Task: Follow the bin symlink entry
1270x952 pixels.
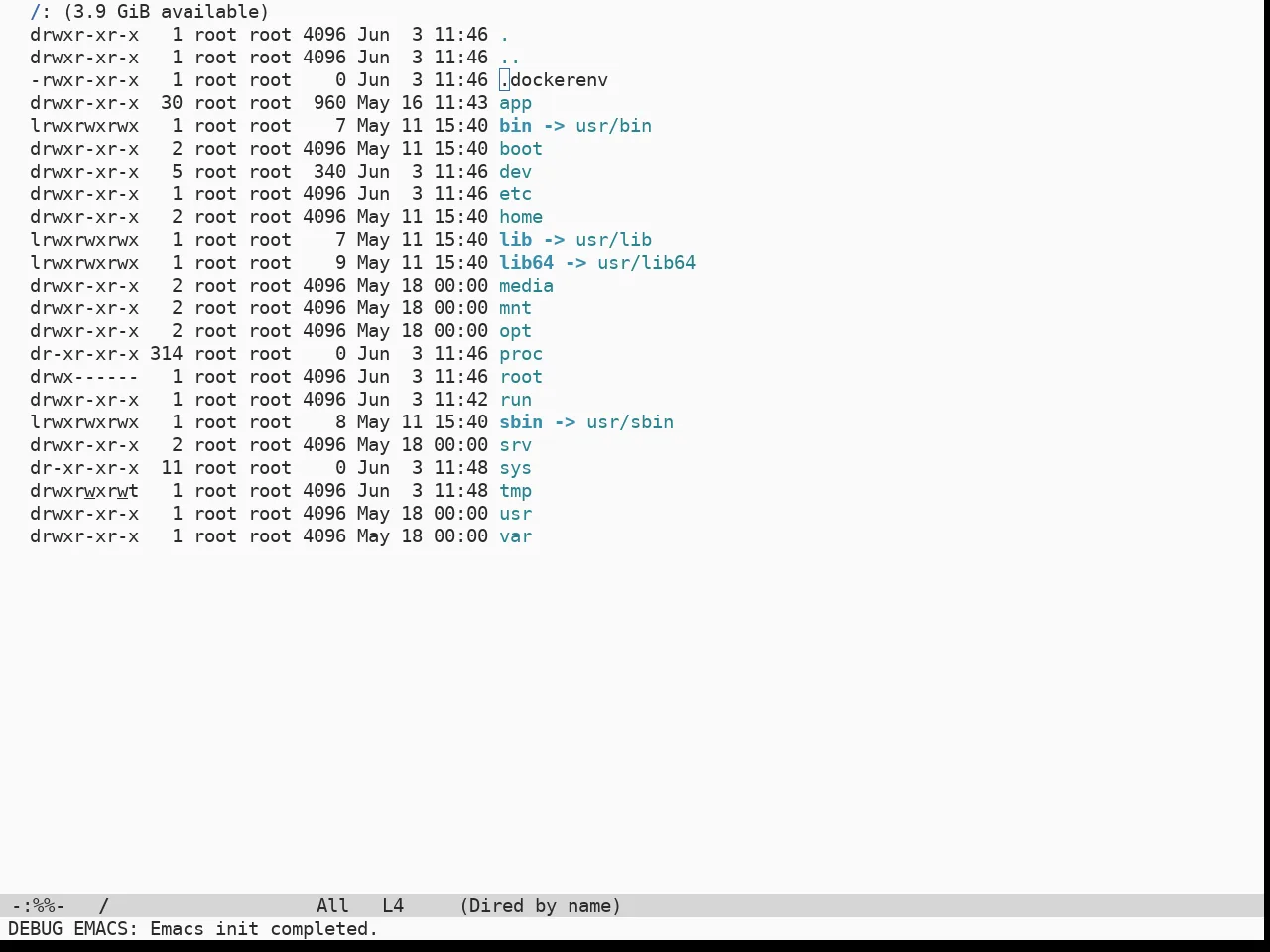Action: 515,126
